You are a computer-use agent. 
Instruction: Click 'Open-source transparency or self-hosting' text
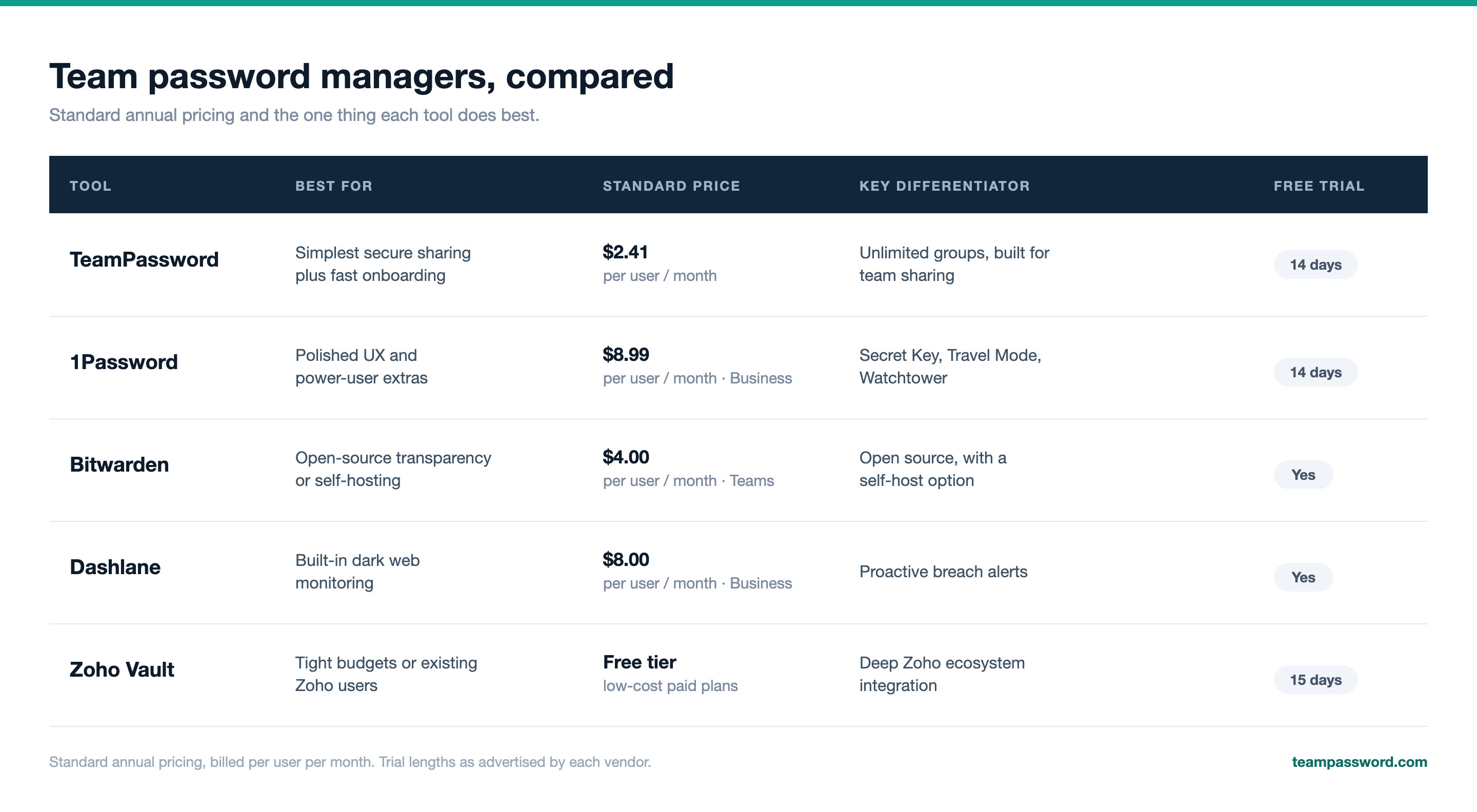[x=393, y=470]
